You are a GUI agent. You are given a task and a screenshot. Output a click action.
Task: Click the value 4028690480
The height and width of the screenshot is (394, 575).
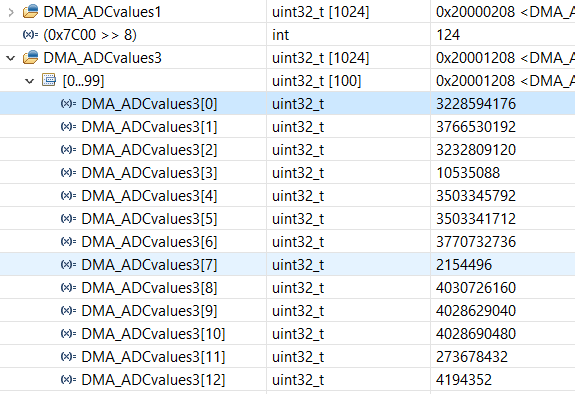pos(476,334)
